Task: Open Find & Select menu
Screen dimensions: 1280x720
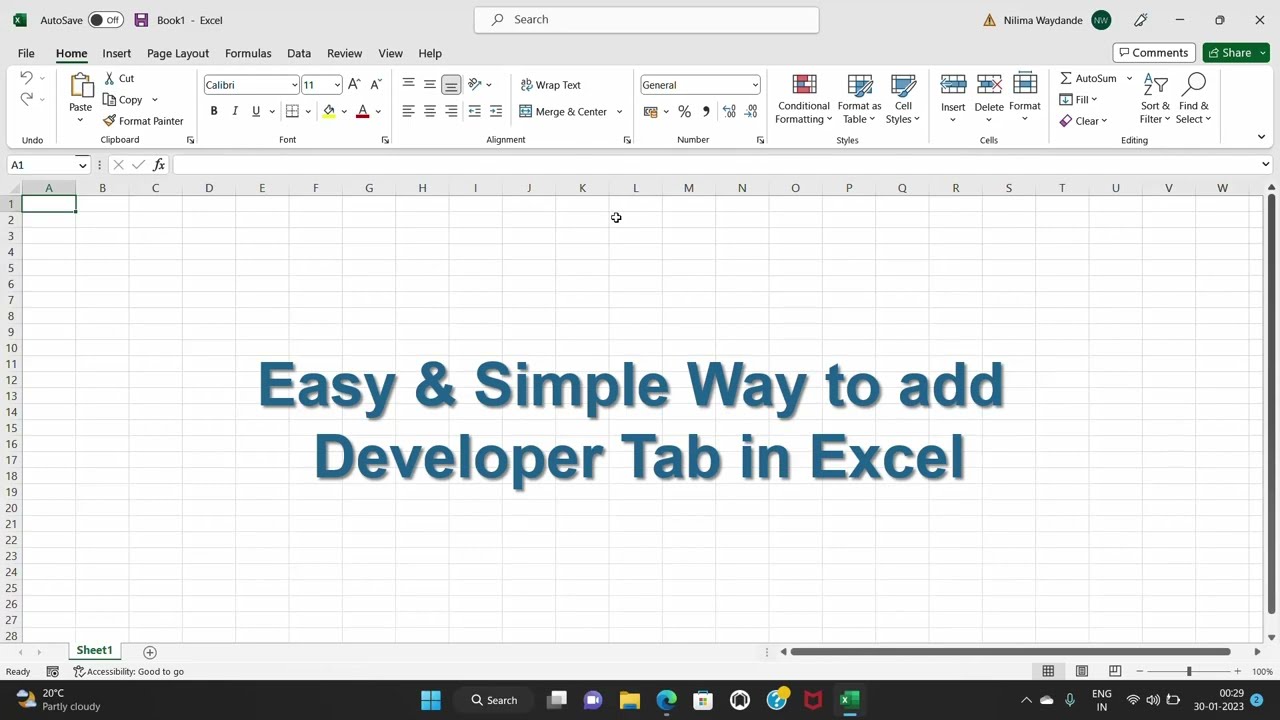Action: pyautogui.click(x=1193, y=99)
